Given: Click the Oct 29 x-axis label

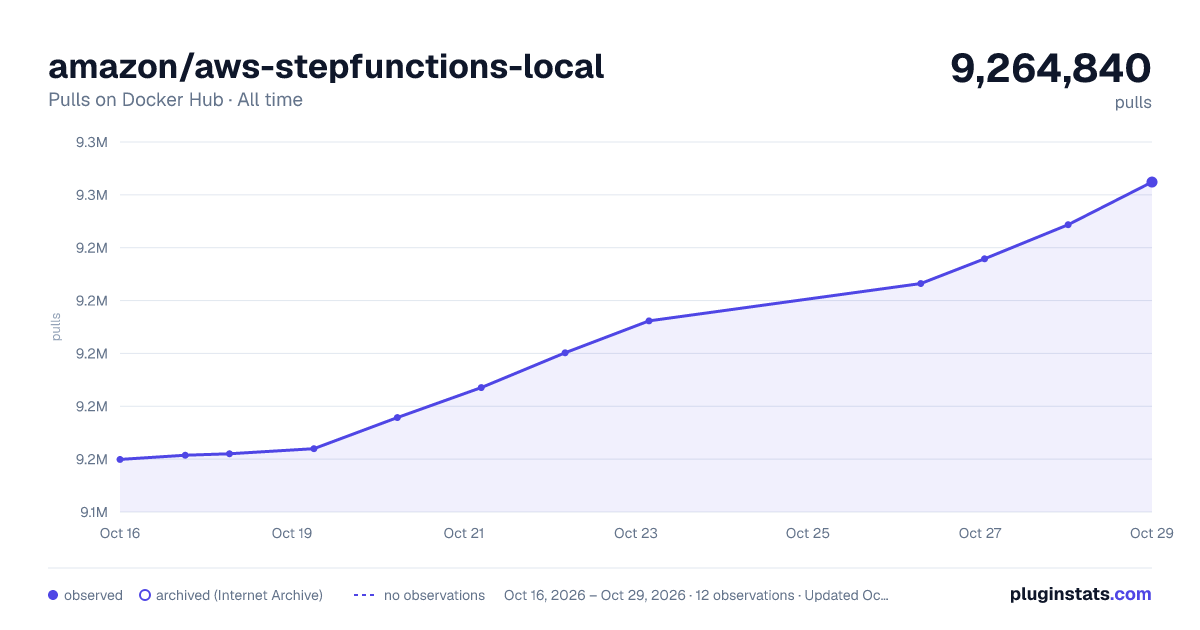Looking at the screenshot, I should (1151, 533).
